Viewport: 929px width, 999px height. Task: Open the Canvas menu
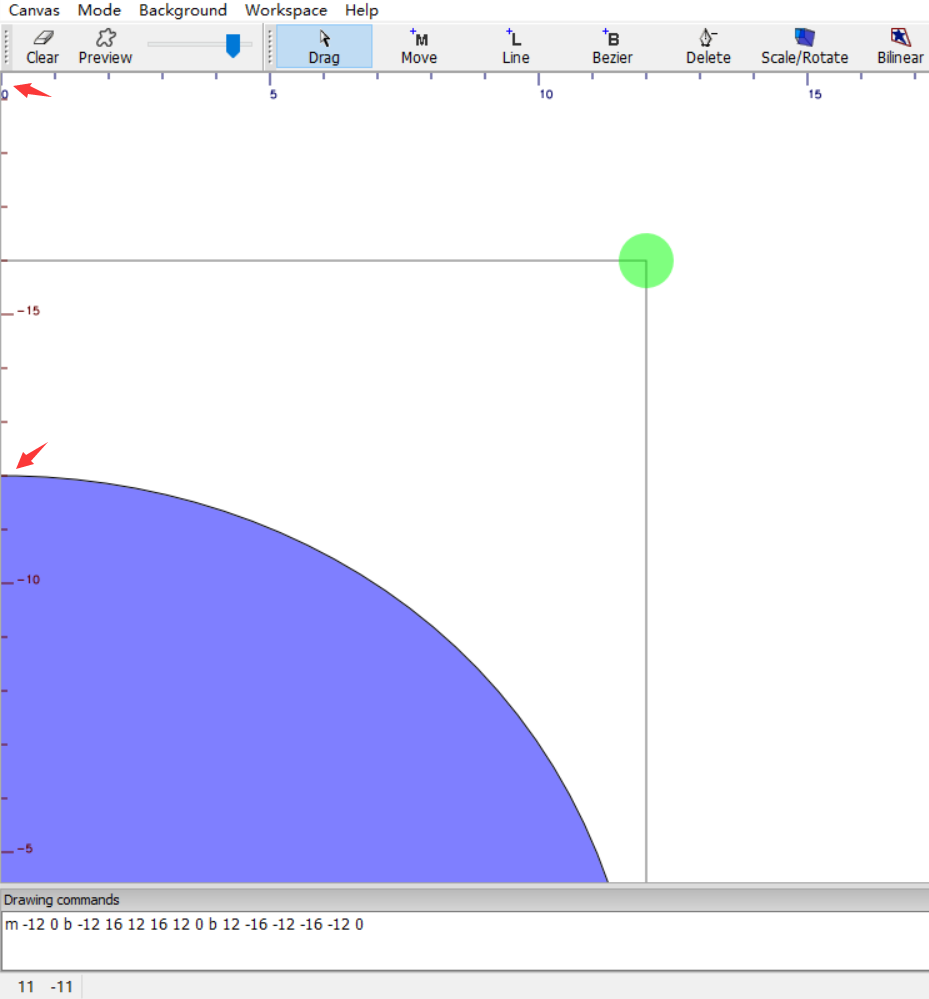pos(34,10)
